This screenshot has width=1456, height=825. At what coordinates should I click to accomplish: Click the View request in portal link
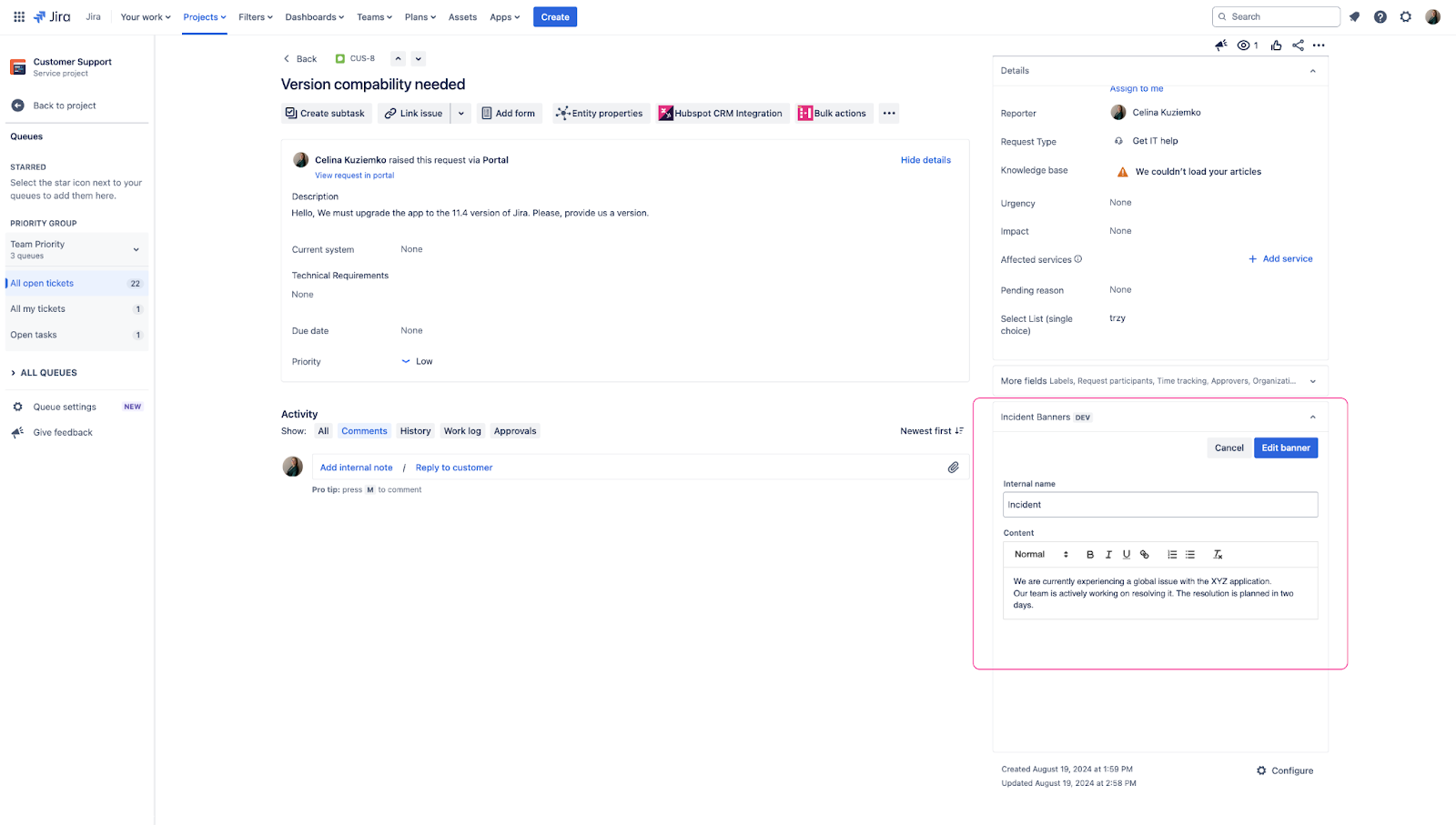(x=354, y=176)
